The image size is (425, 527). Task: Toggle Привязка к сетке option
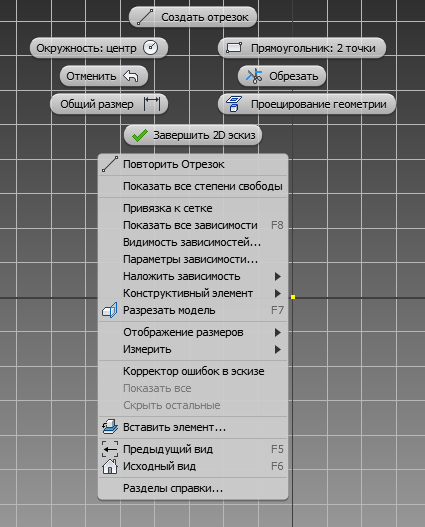[x=193, y=208]
